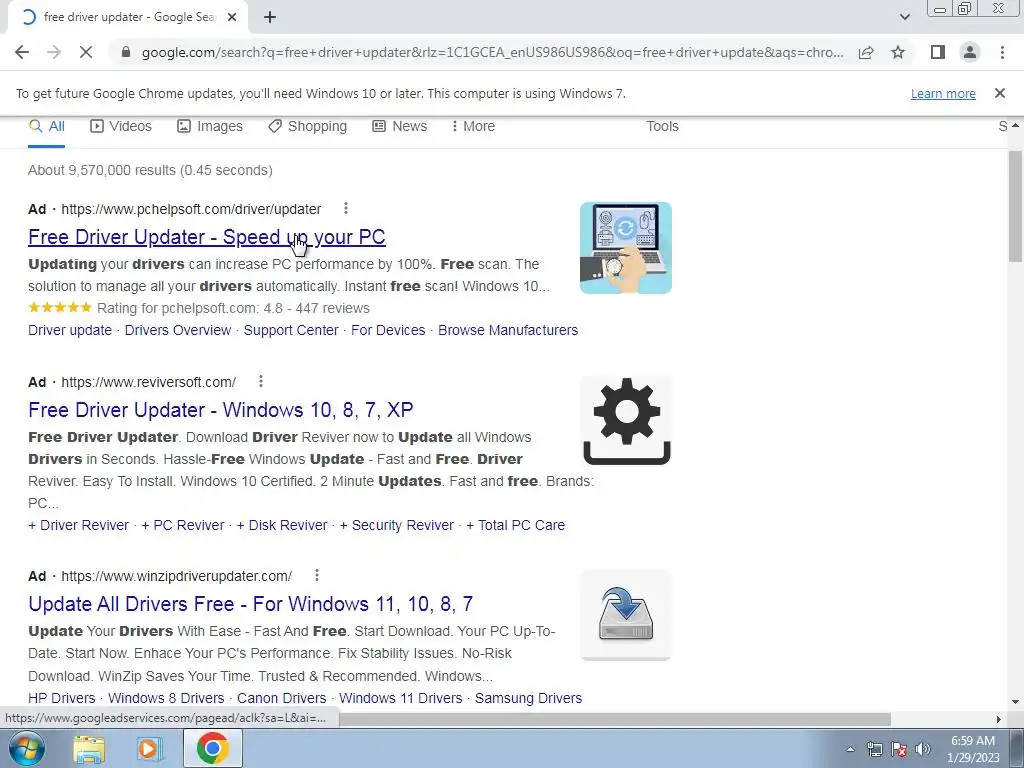Open search Tools
This screenshot has height=768, width=1024.
pyautogui.click(x=662, y=126)
